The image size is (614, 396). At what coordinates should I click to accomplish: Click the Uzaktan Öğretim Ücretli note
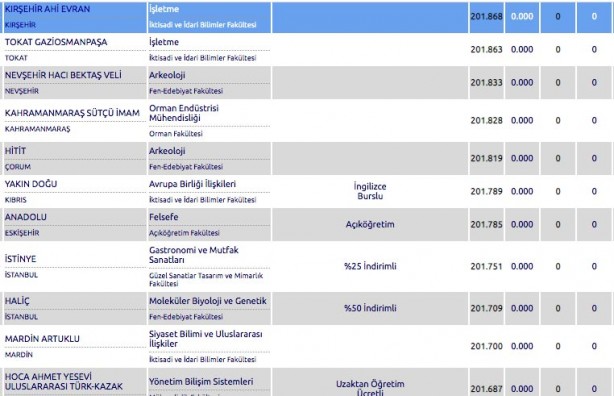pyautogui.click(x=370, y=388)
